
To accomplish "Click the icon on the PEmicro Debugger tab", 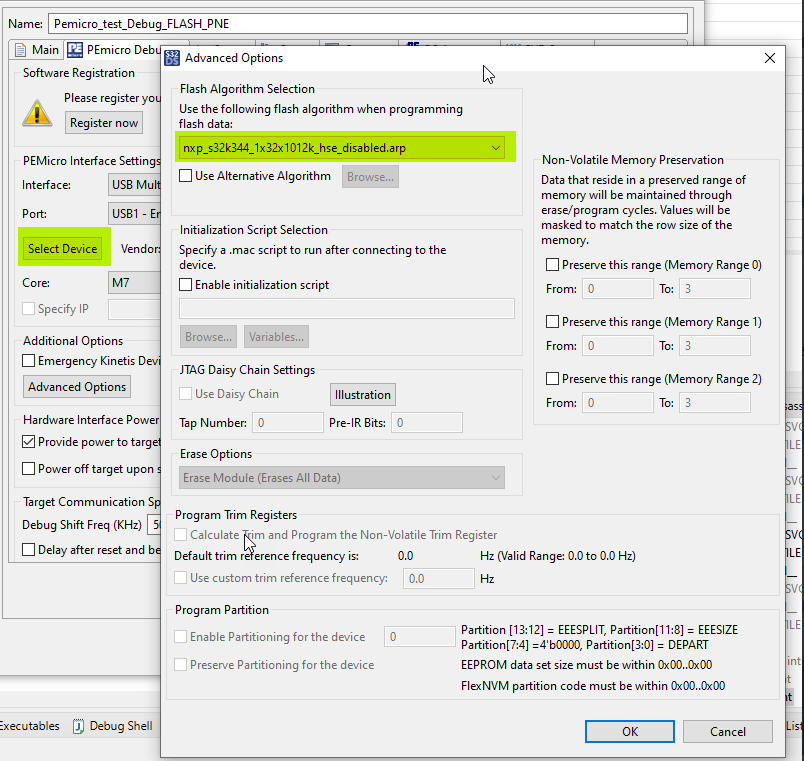I will coord(74,49).
